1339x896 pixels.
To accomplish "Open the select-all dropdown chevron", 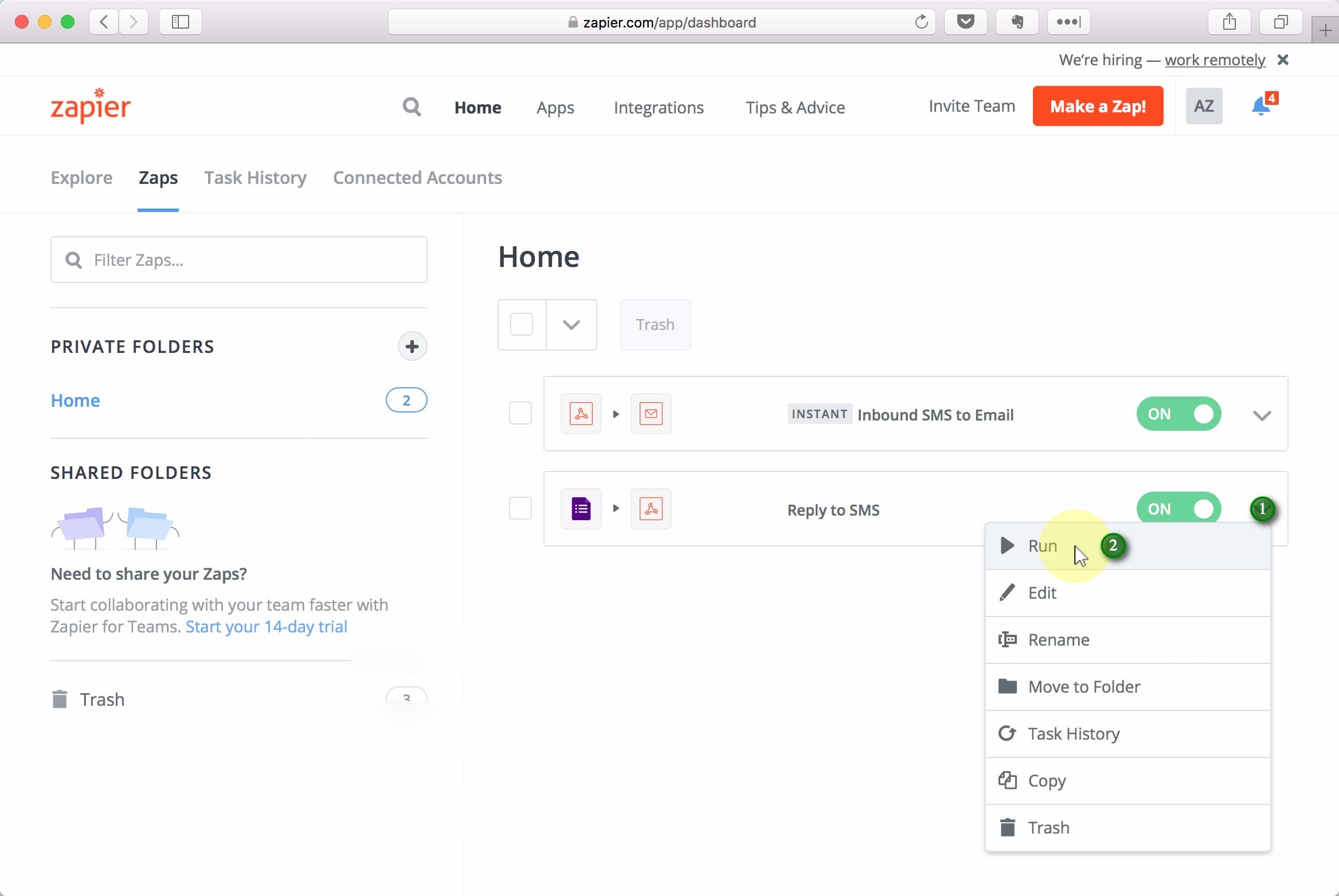I will point(571,325).
